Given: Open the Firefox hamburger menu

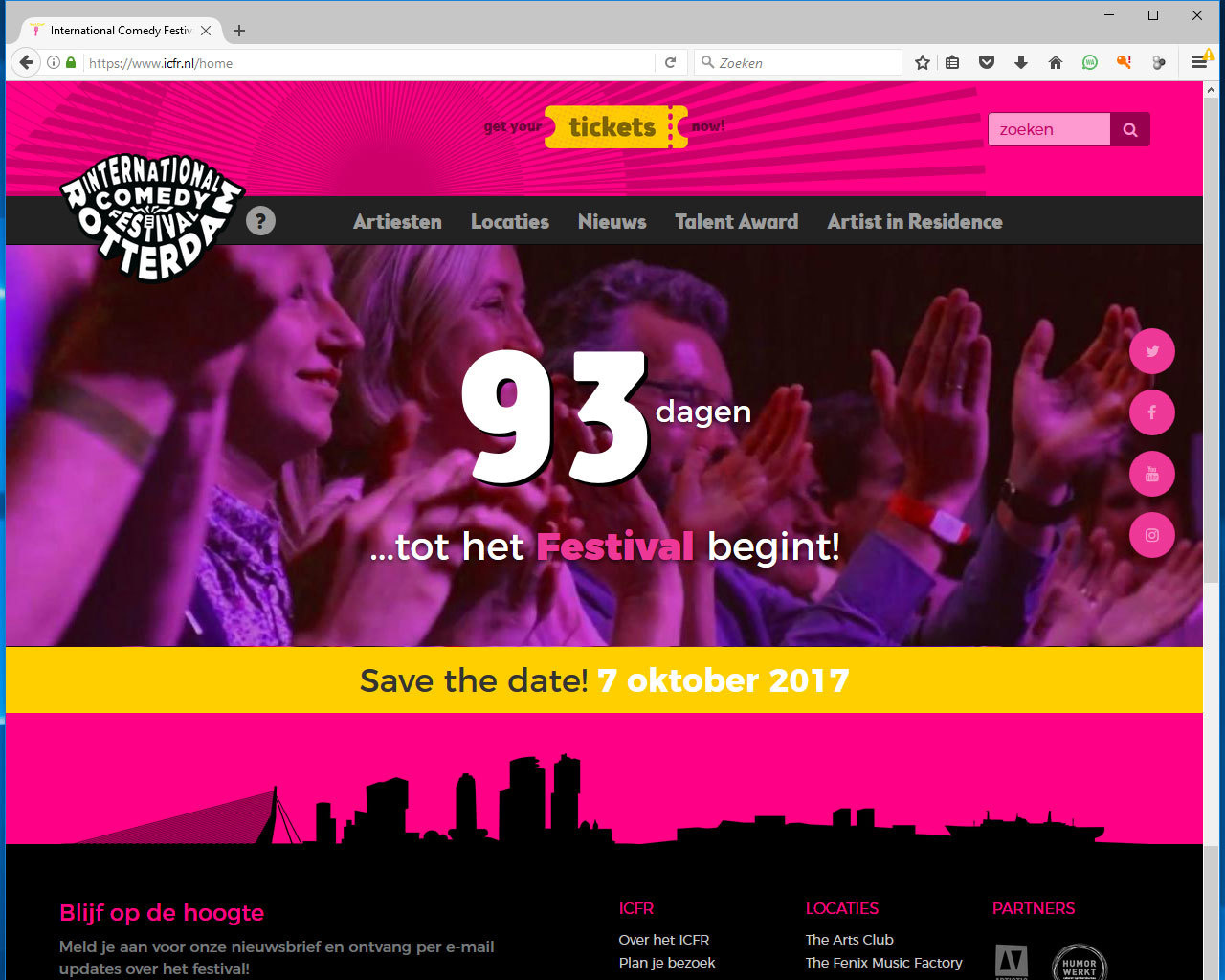Looking at the screenshot, I should pos(1198,62).
